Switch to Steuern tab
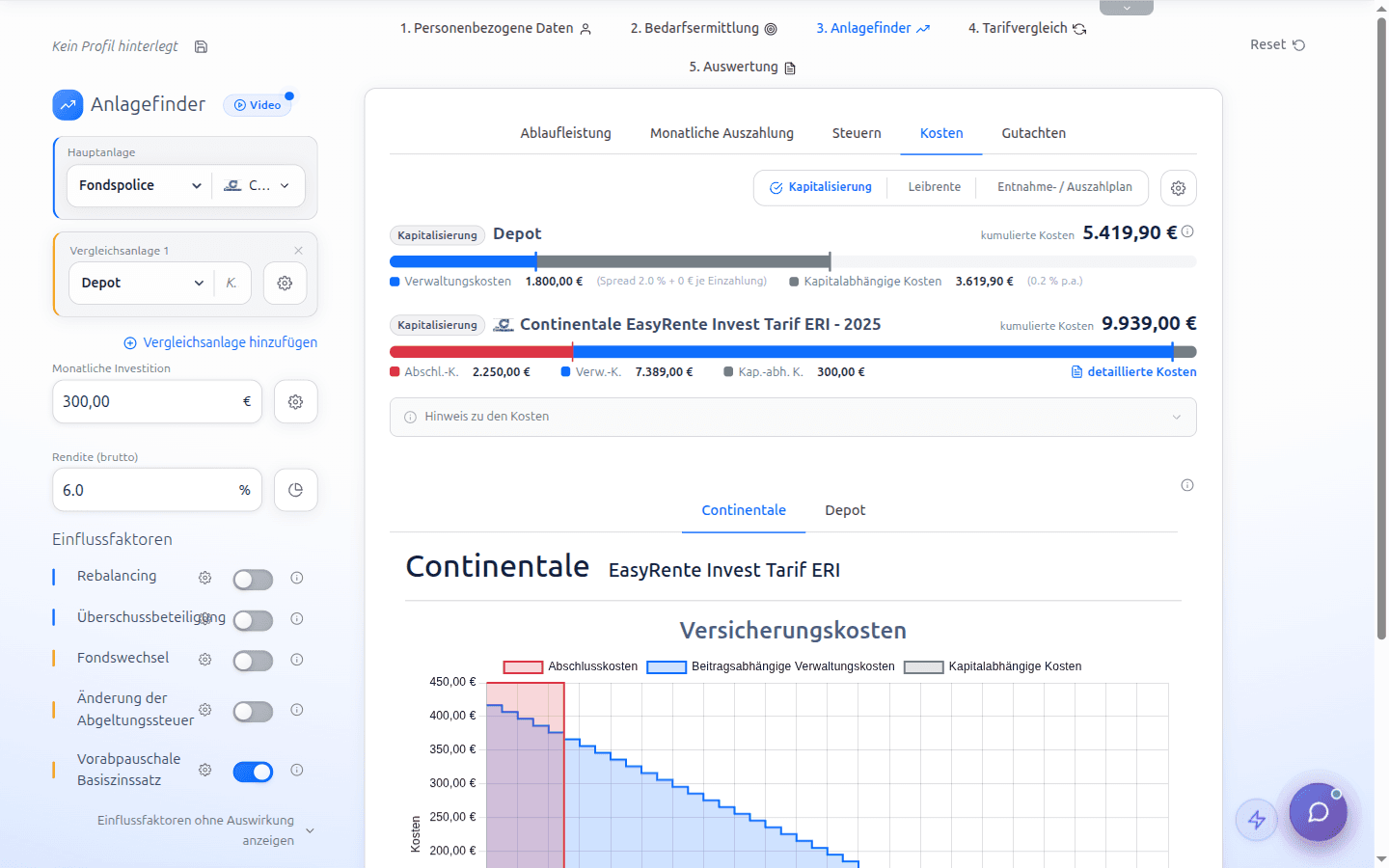 tap(857, 133)
